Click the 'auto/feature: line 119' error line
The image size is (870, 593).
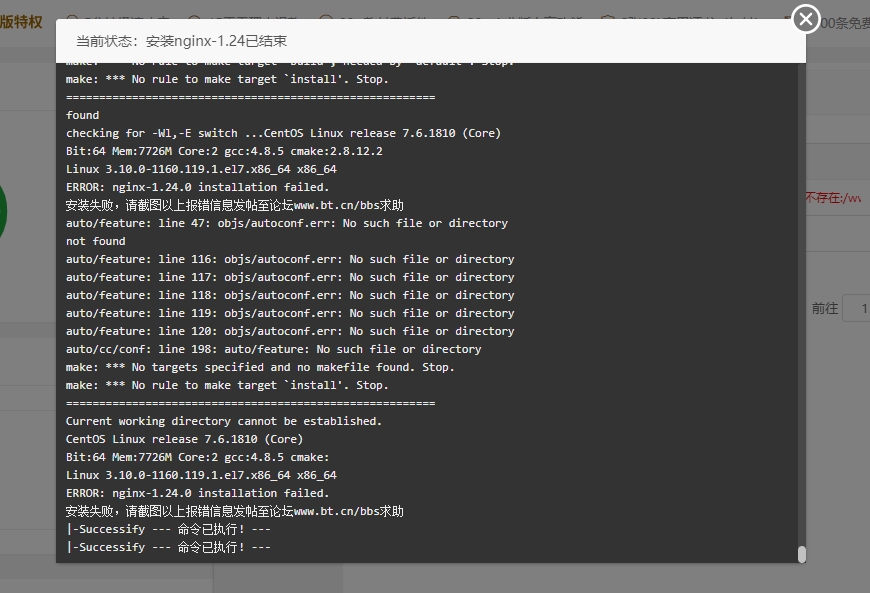(290, 313)
